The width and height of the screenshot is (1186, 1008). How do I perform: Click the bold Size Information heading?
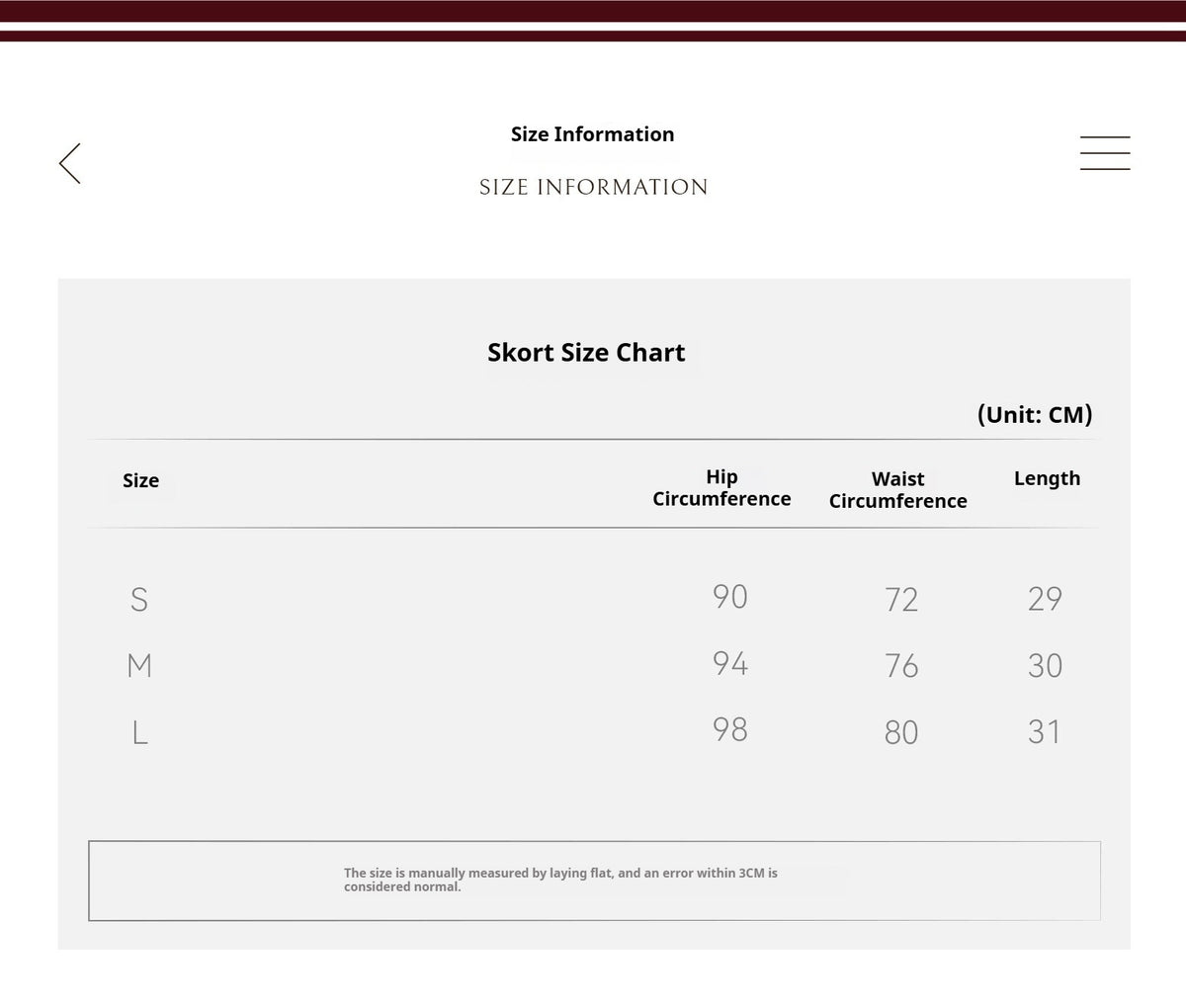pyautogui.click(x=592, y=134)
